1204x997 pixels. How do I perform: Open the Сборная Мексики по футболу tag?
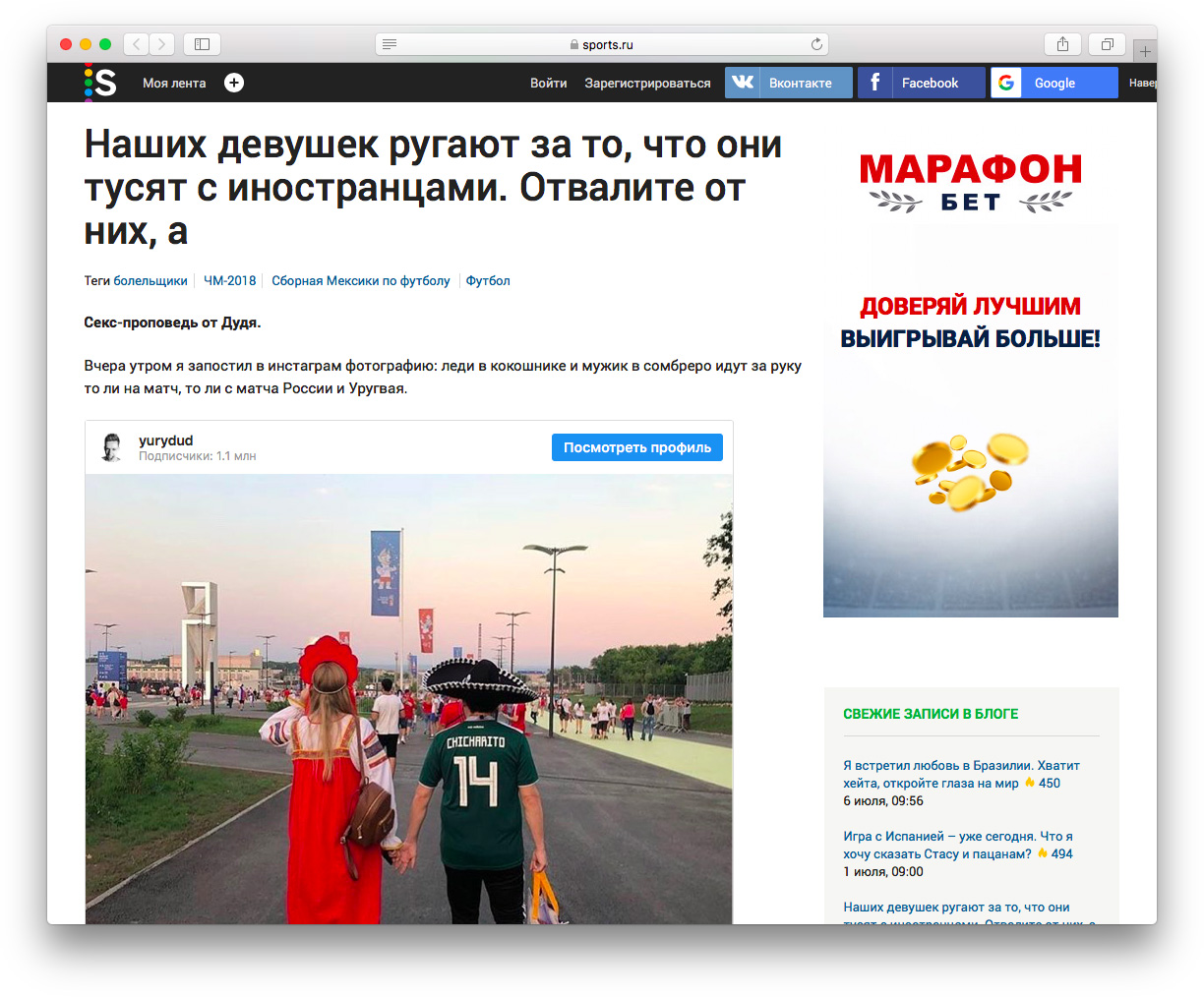pyautogui.click(x=361, y=280)
